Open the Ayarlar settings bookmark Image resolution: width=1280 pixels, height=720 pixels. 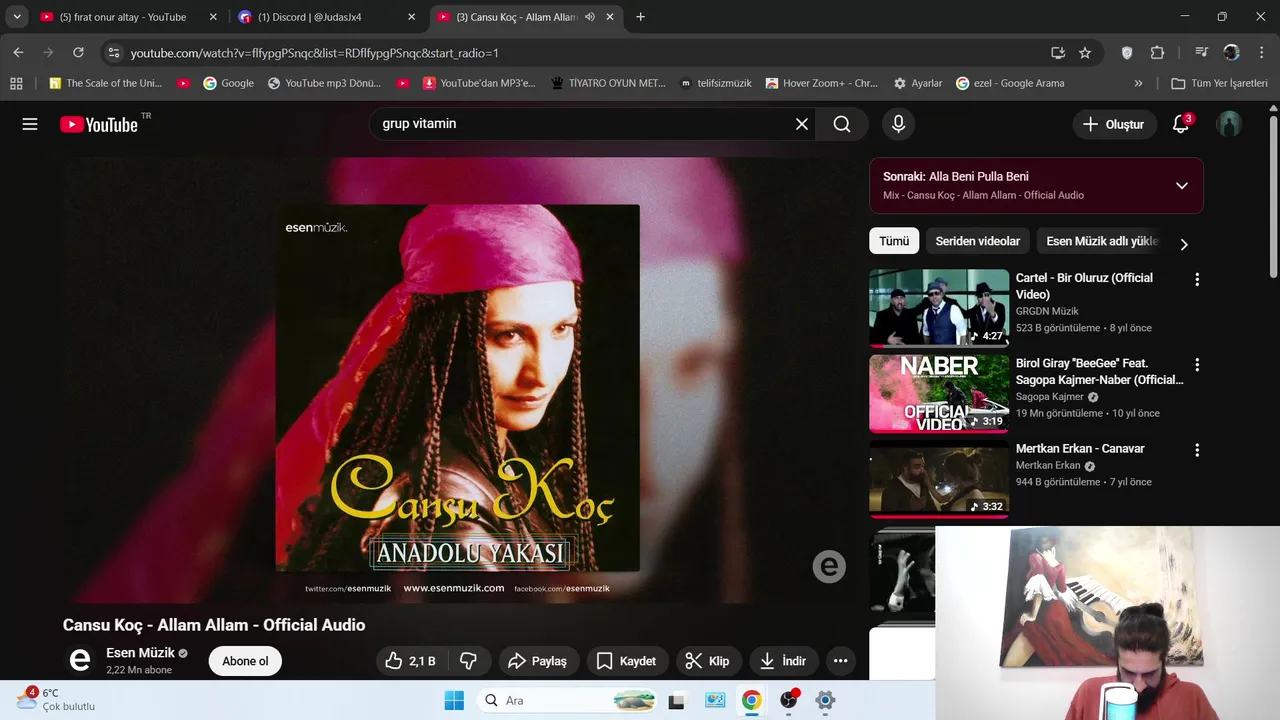point(918,83)
